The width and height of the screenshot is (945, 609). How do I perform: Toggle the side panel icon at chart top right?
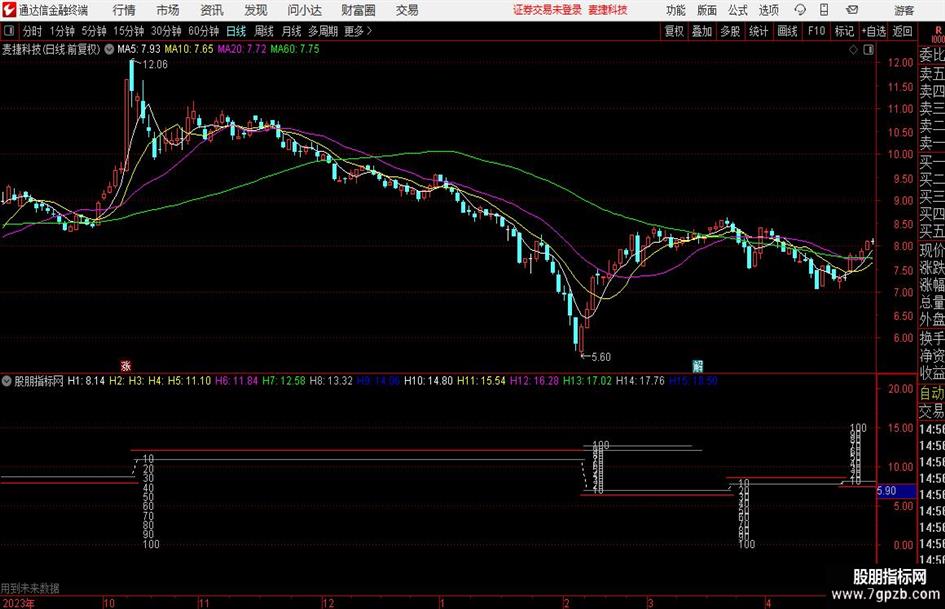click(868, 50)
